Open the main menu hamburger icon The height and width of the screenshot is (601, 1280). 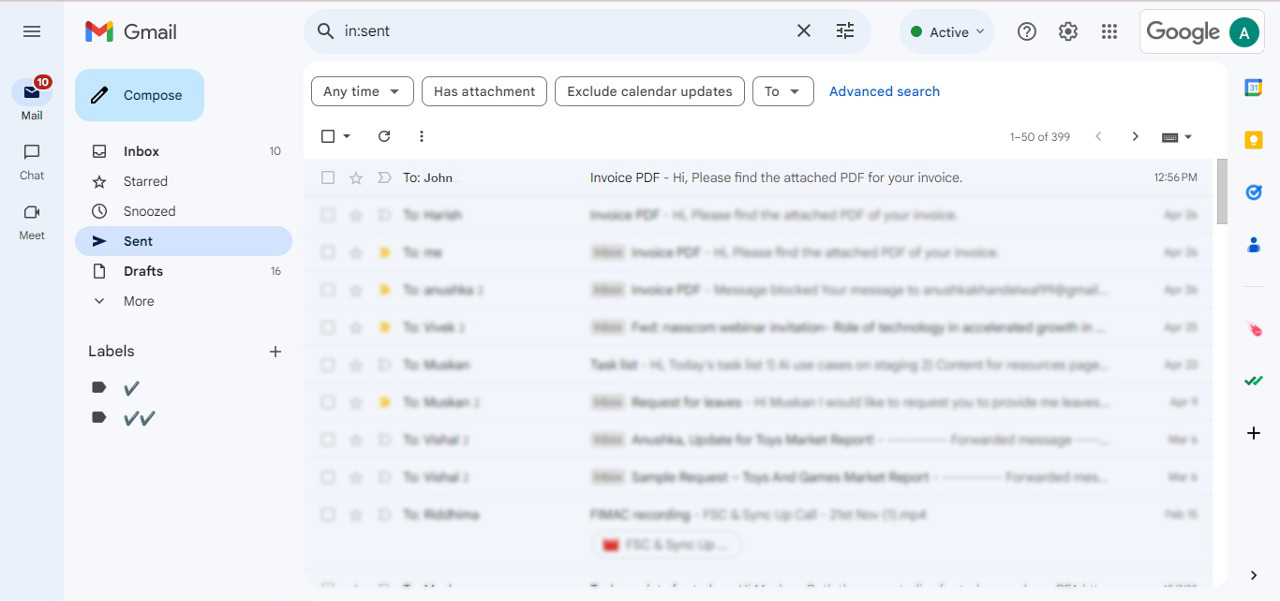(32, 32)
